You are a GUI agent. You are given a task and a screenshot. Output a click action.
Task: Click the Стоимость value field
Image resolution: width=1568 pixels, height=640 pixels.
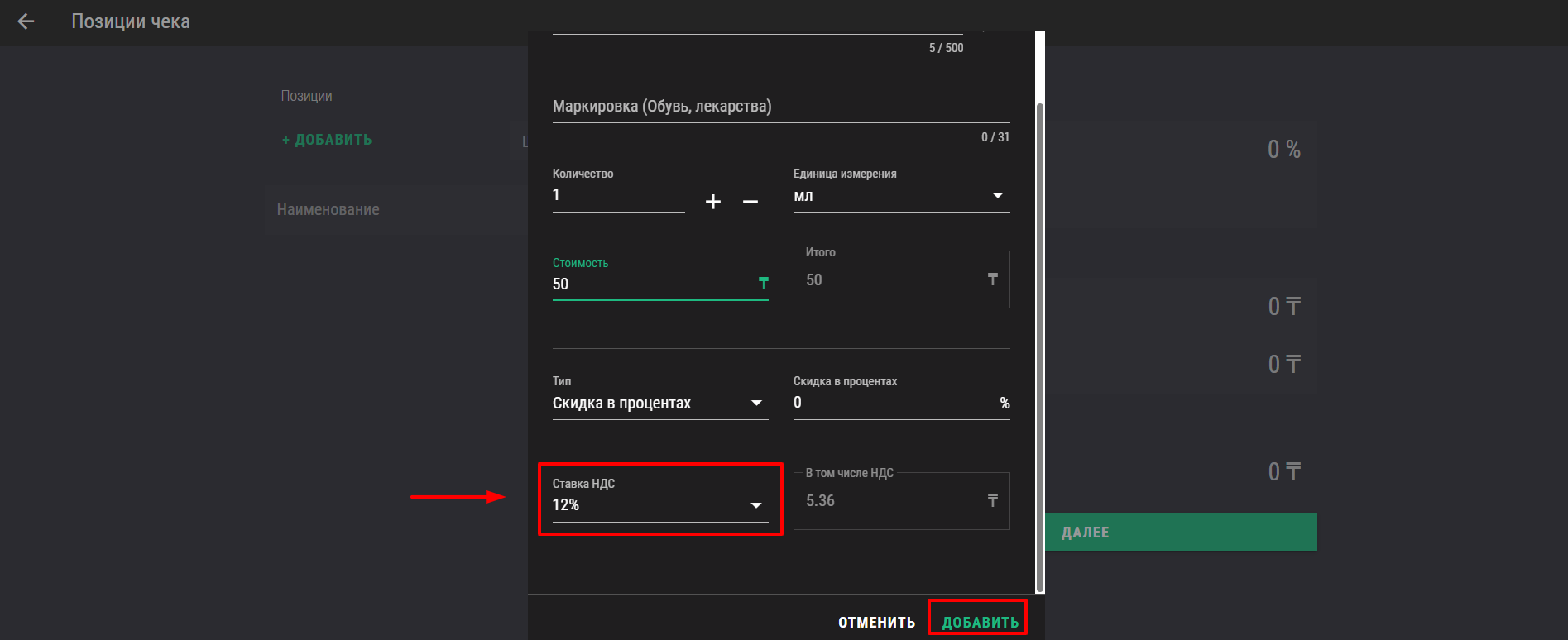651,284
